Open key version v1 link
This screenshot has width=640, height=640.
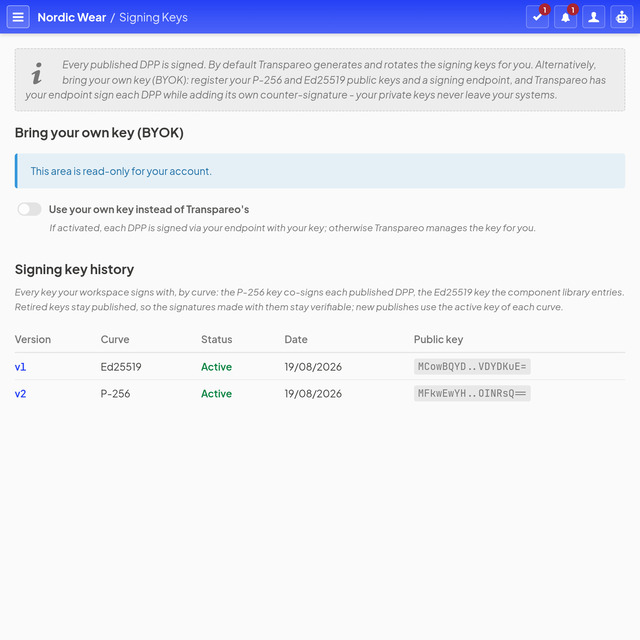point(20,367)
